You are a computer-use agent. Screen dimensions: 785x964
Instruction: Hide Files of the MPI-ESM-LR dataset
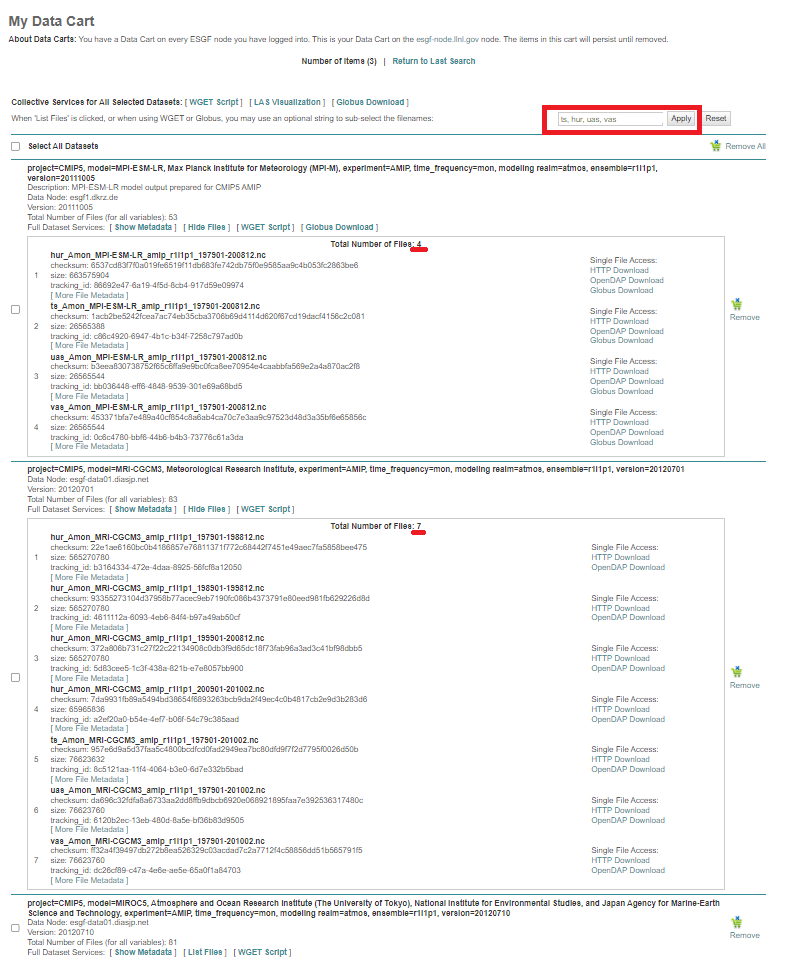[x=207, y=227]
